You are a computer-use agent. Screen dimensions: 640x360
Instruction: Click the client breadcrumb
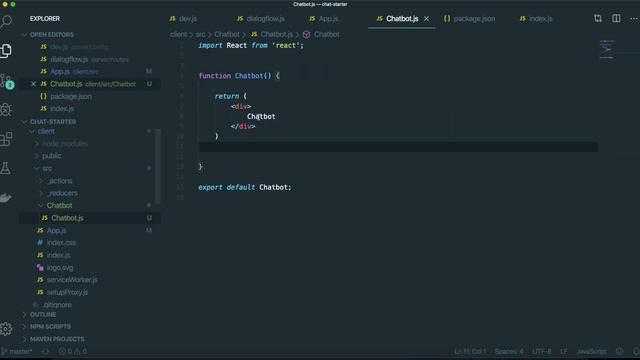(x=178, y=34)
